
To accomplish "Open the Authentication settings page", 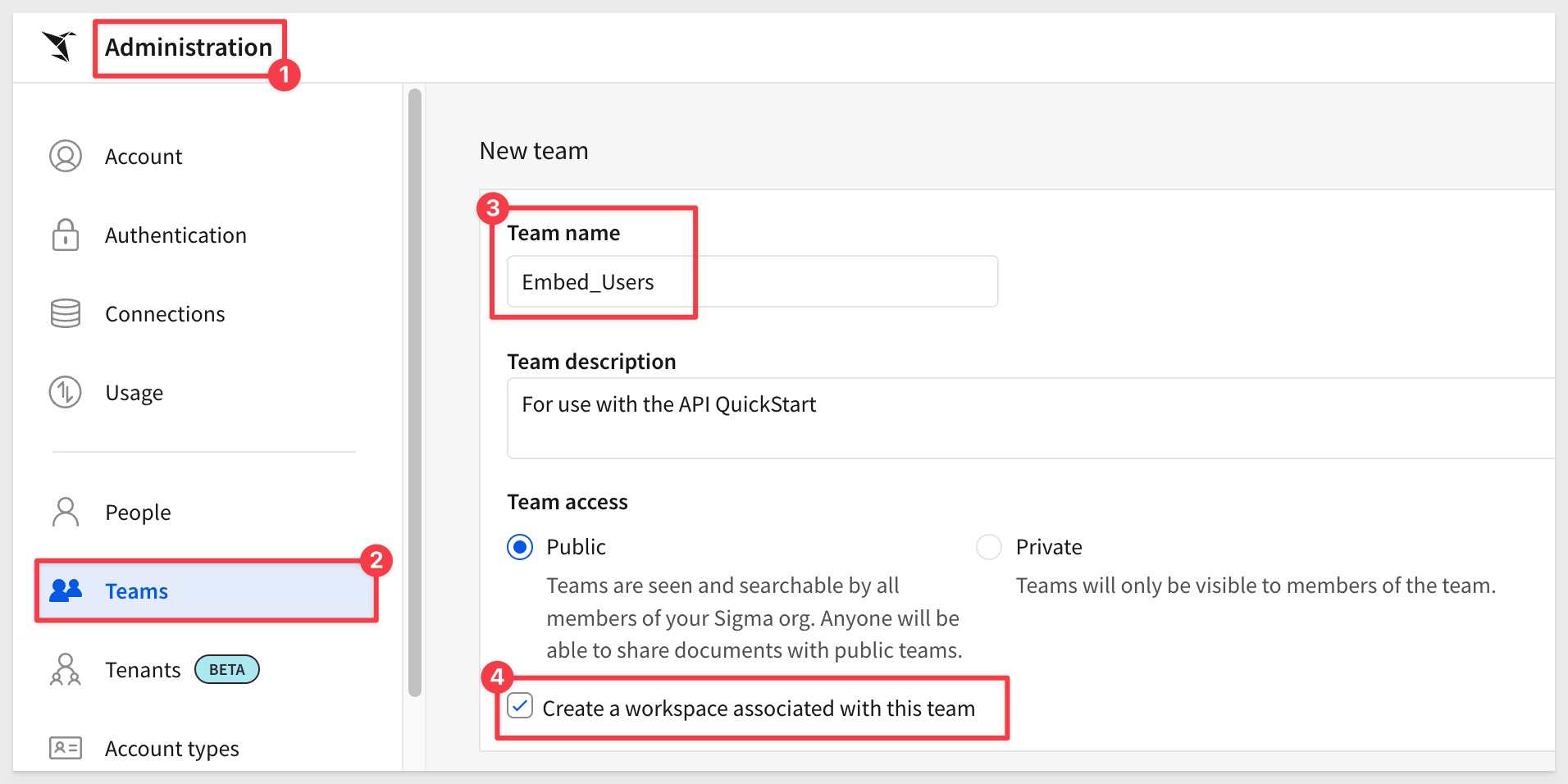I will tap(175, 235).
